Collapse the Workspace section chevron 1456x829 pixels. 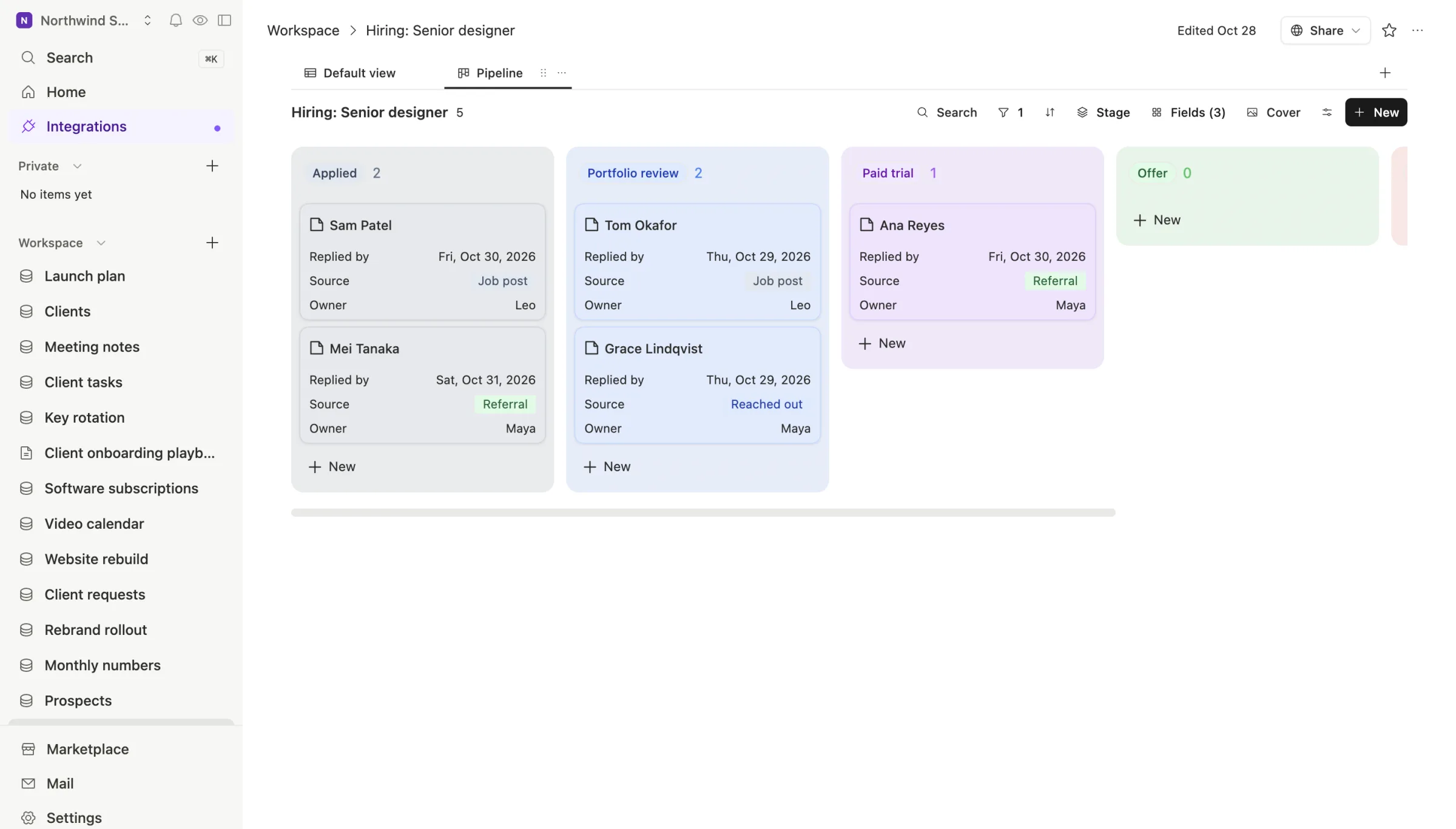101,243
